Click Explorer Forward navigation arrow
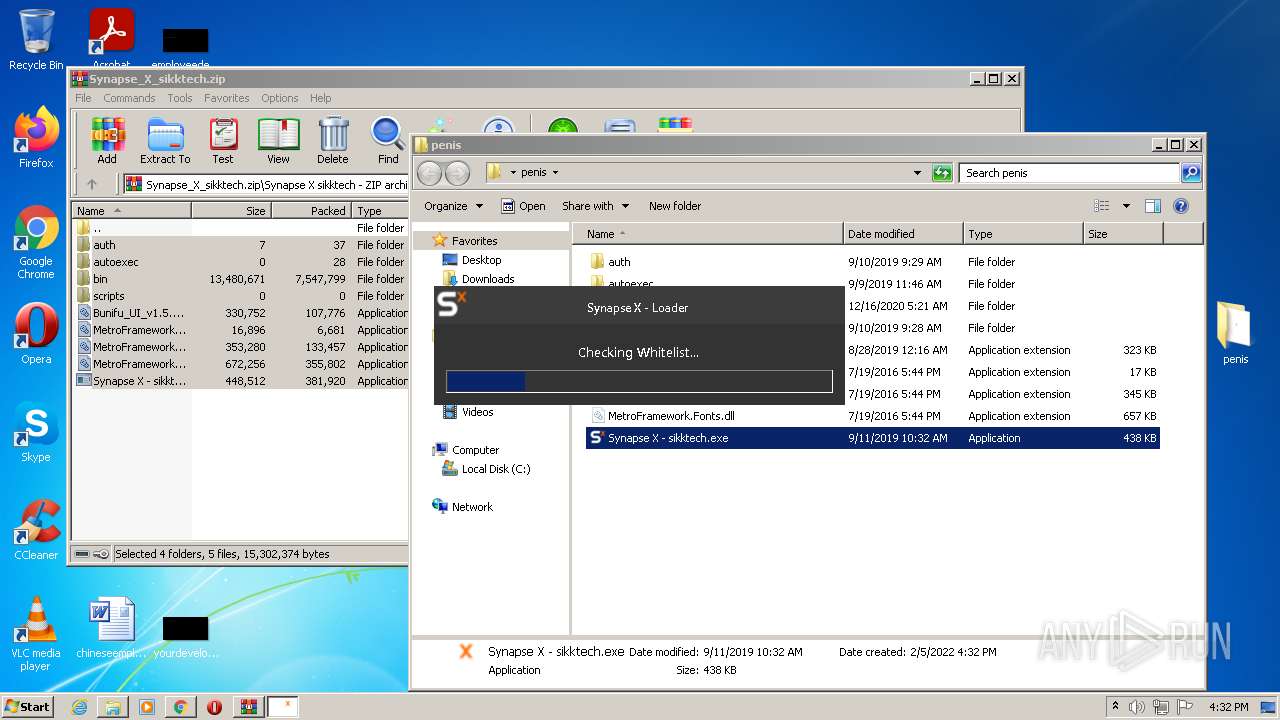 [x=457, y=173]
